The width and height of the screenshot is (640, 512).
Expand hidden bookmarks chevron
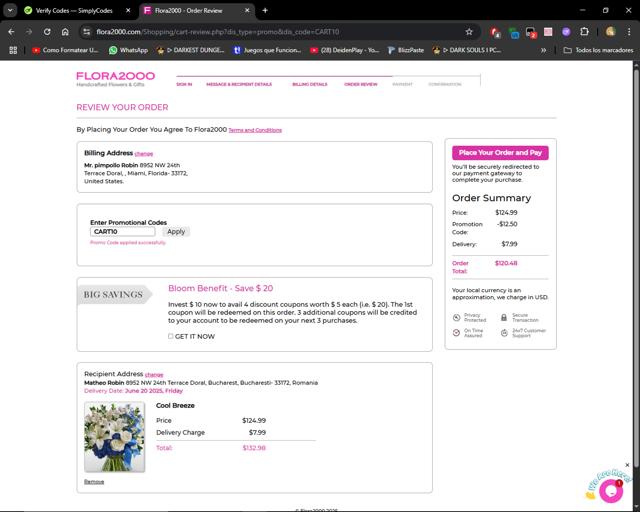click(x=543, y=50)
